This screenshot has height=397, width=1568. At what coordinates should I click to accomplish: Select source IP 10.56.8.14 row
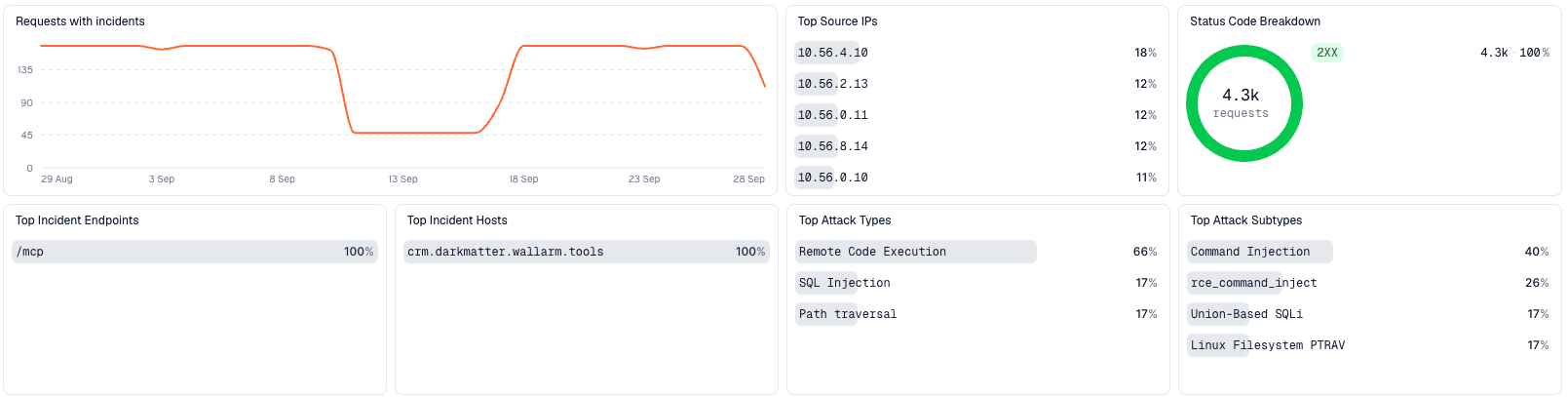976,146
